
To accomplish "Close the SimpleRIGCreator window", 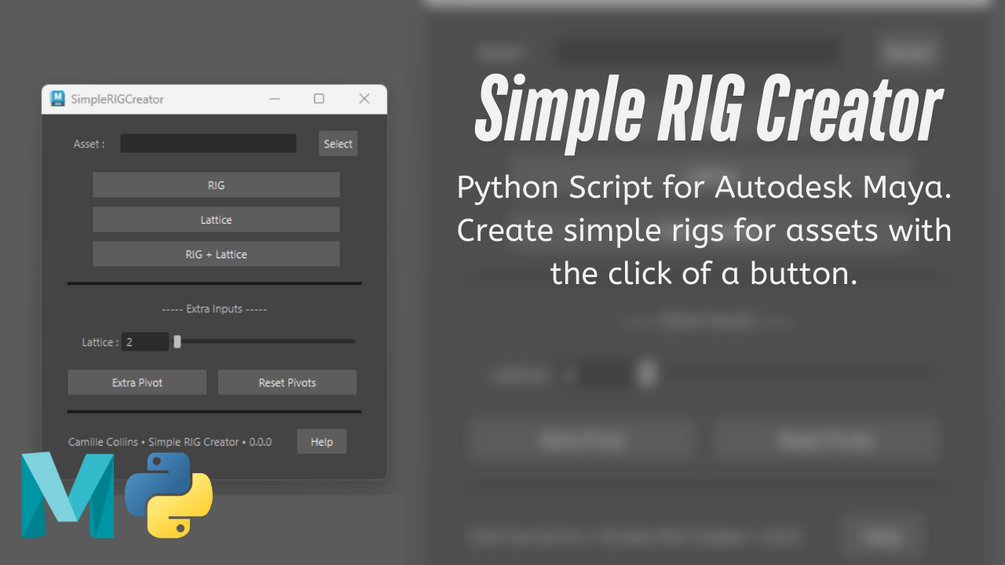I will (364, 99).
